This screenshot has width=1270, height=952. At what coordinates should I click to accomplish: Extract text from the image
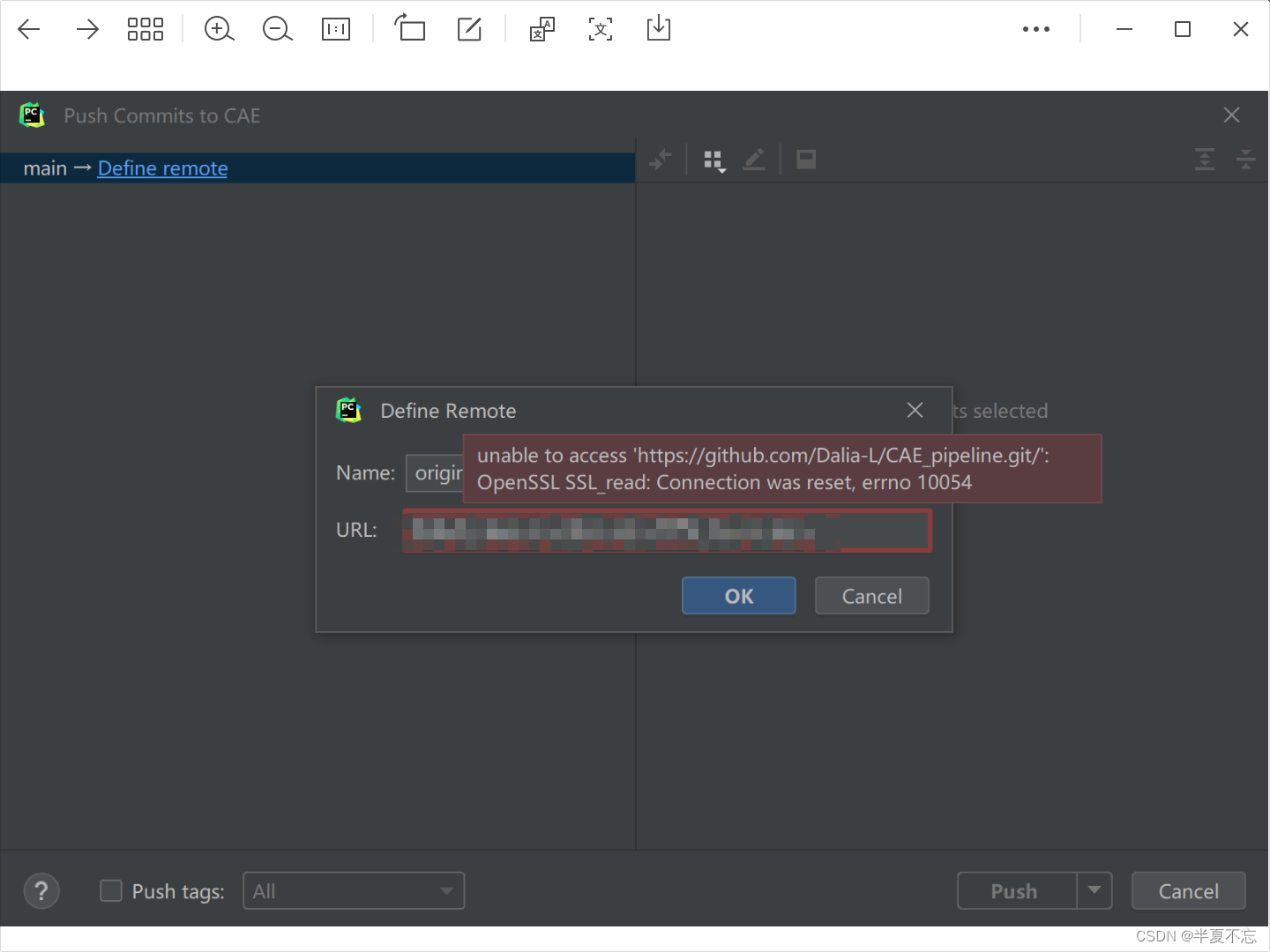pyautogui.click(x=601, y=29)
